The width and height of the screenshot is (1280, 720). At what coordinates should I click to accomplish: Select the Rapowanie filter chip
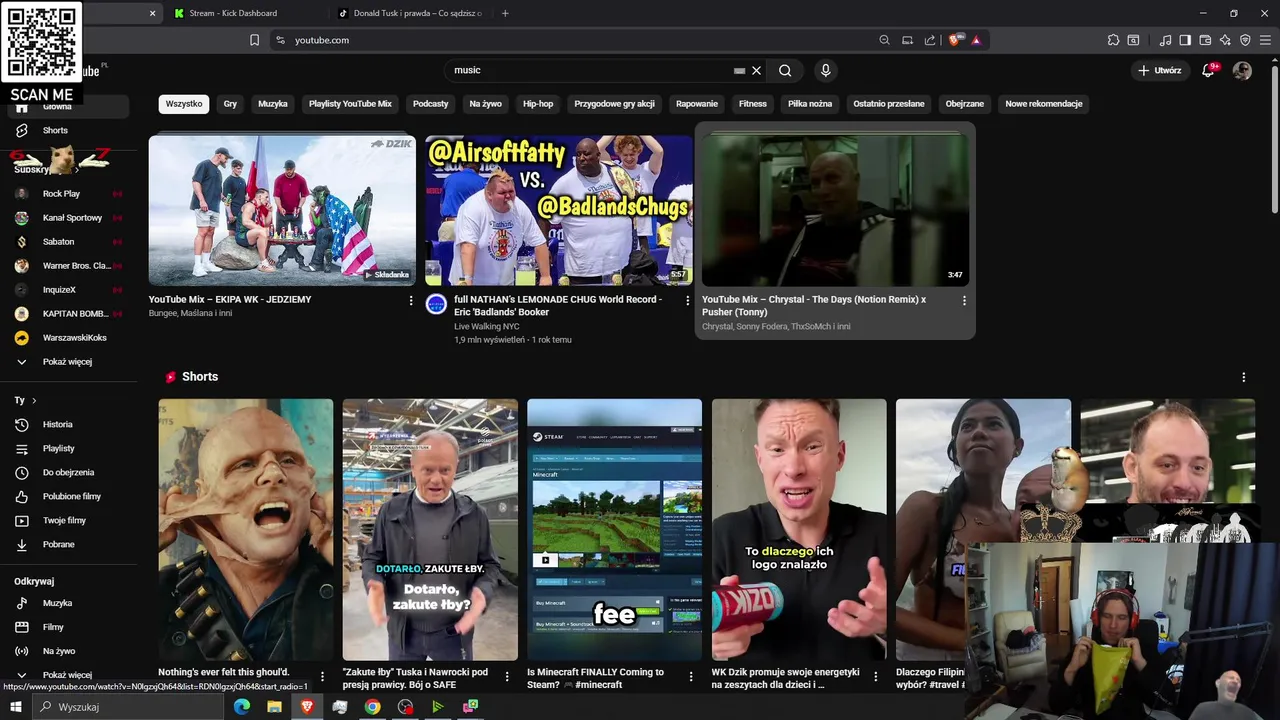[697, 104]
